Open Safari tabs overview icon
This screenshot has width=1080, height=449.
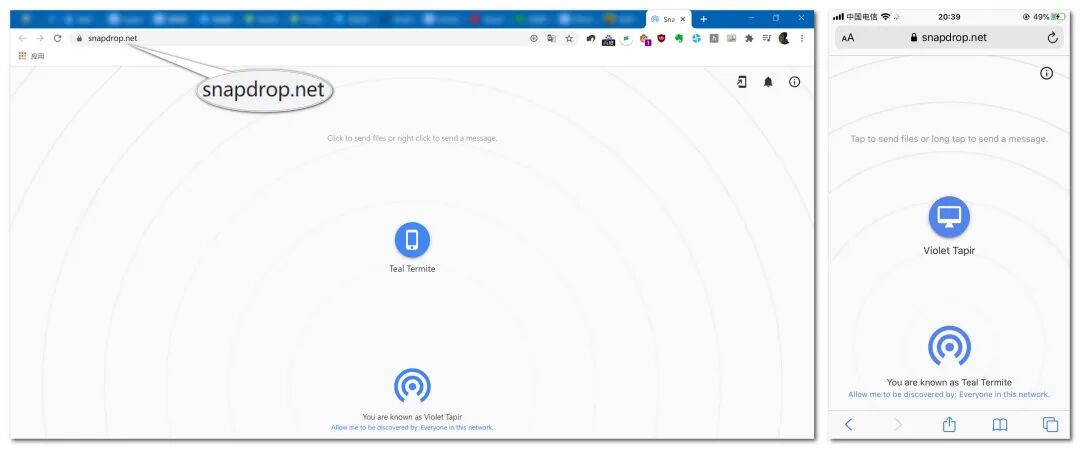(1050, 425)
